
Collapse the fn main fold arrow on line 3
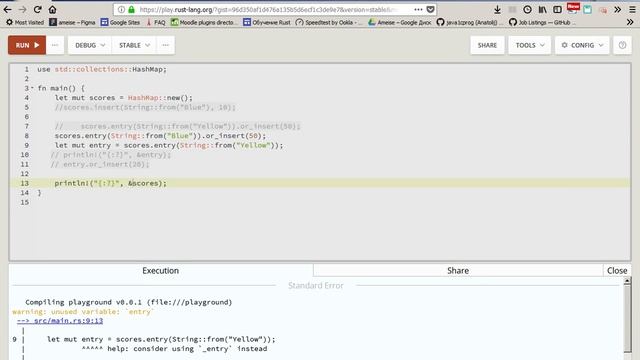pos(33,88)
